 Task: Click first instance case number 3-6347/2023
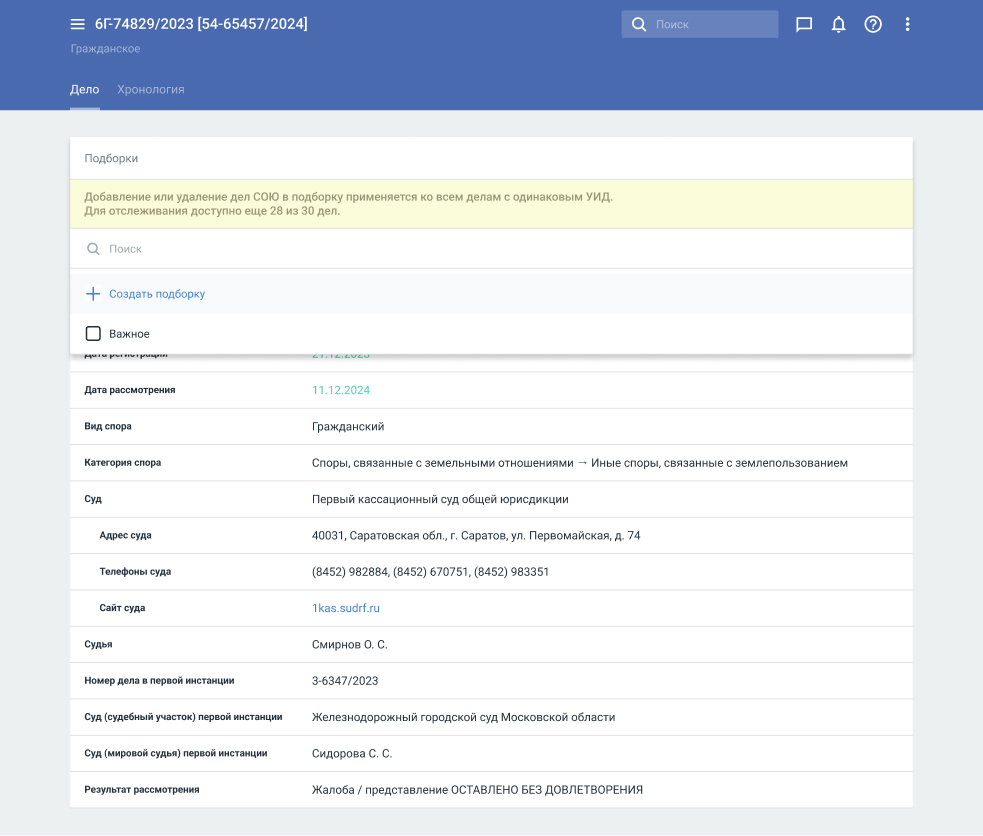[x=345, y=681]
